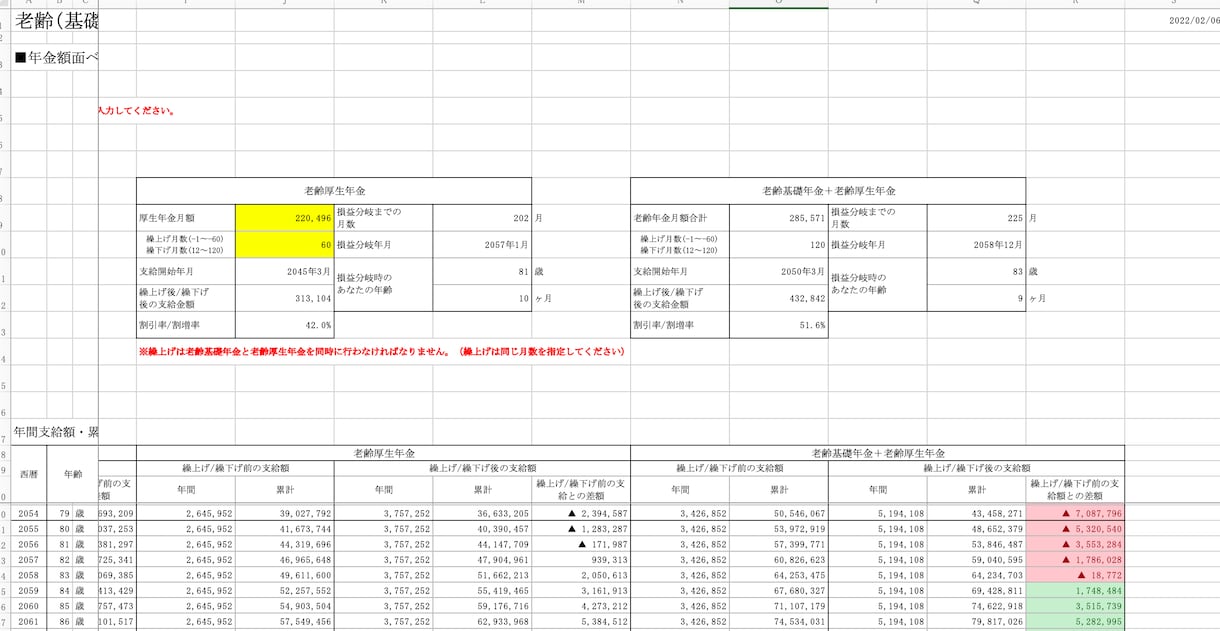Select the yellow deferral months cell showing 60

(x=285, y=244)
